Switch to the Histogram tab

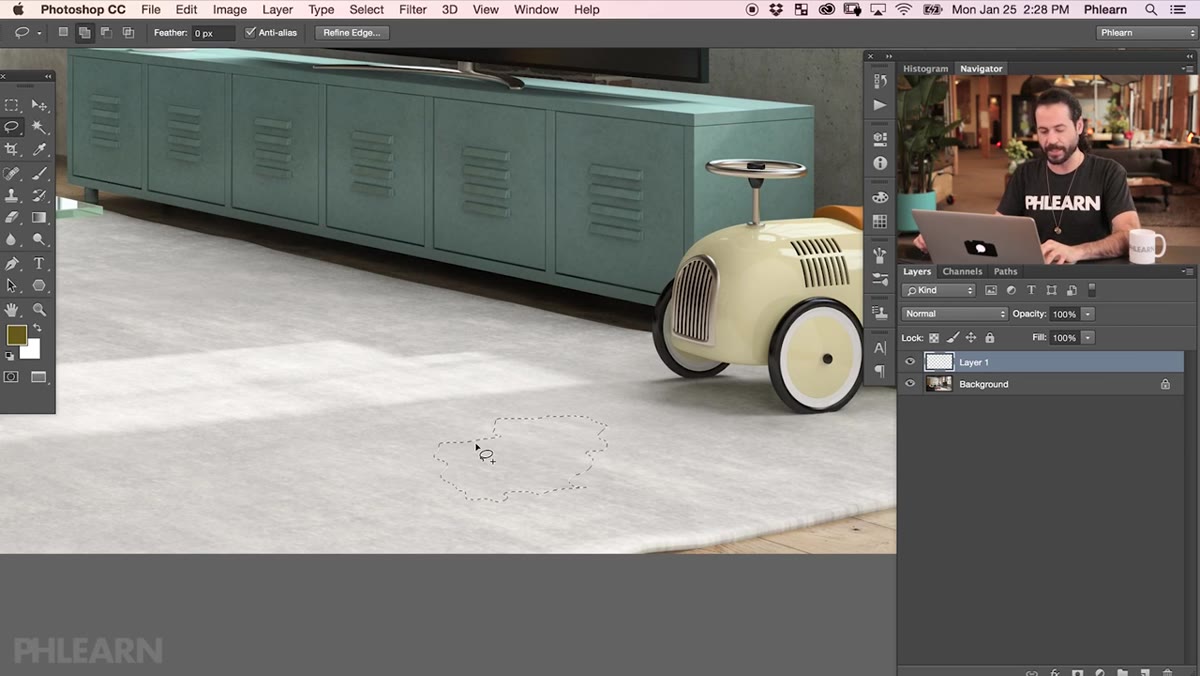pos(925,69)
